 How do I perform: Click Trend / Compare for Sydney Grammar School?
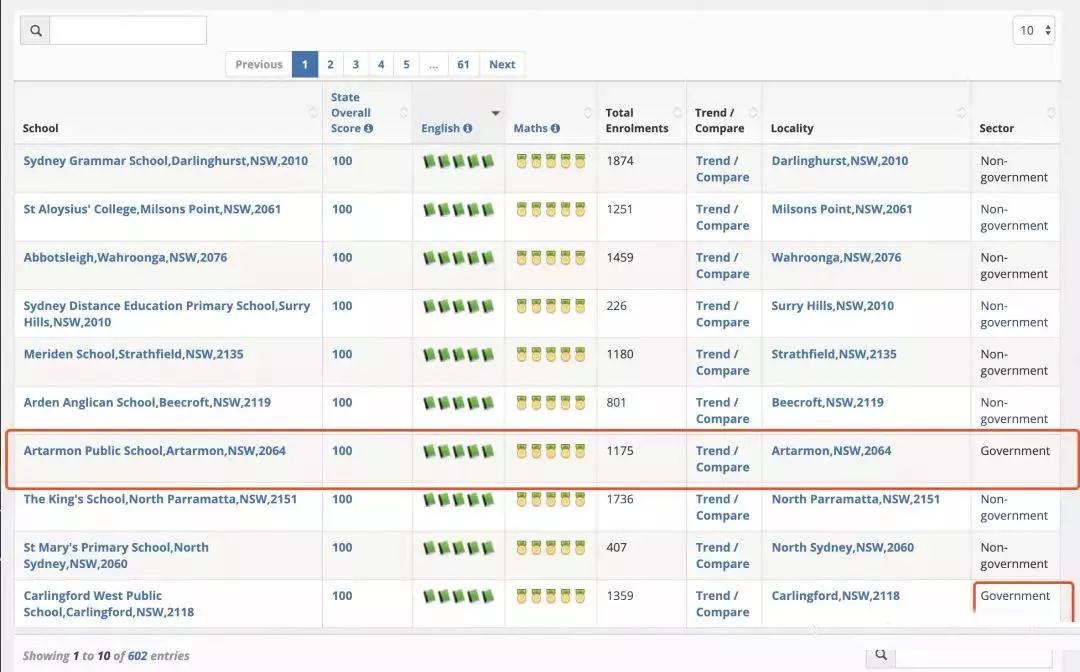point(723,169)
